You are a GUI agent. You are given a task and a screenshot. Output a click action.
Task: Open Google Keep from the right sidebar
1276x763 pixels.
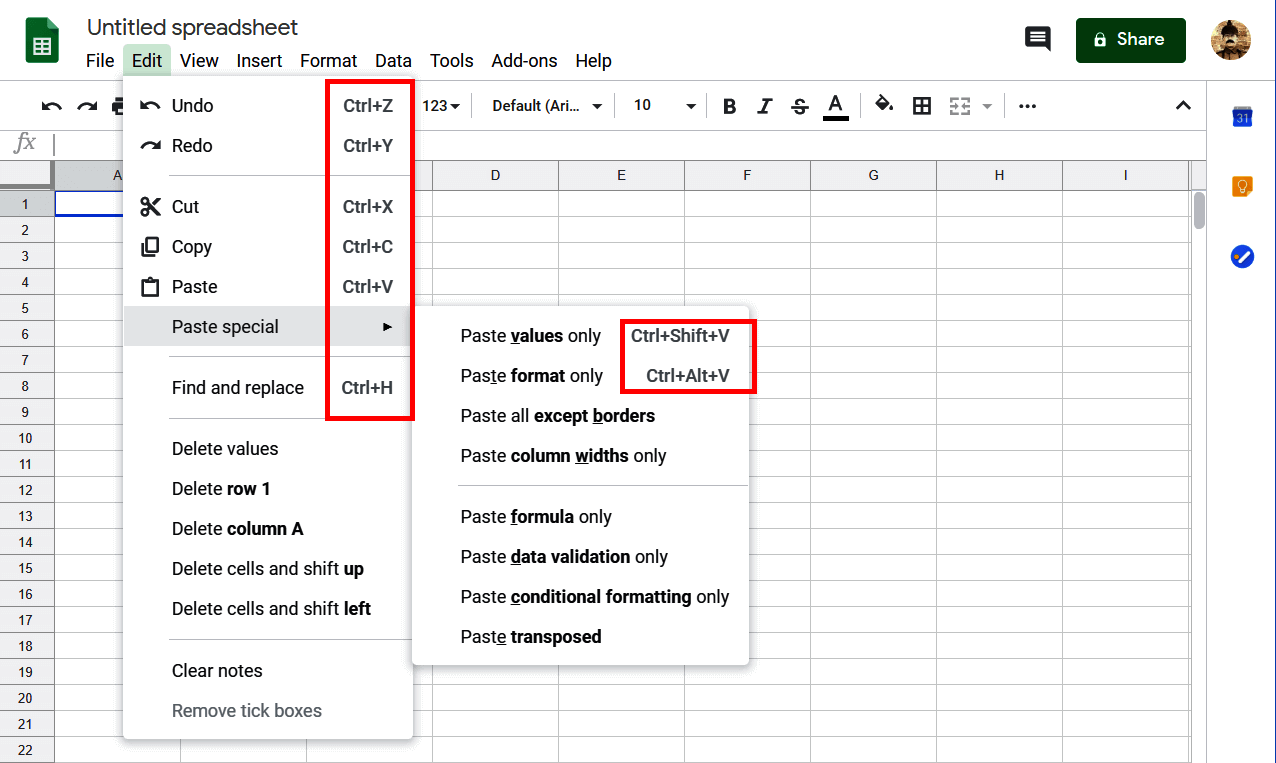click(x=1241, y=186)
